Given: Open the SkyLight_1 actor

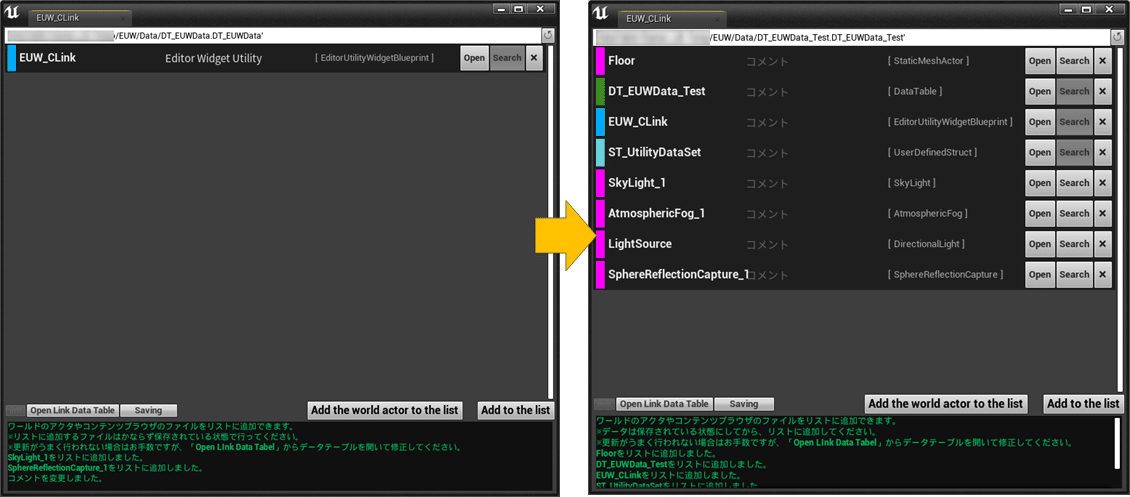Looking at the screenshot, I should [1040, 183].
